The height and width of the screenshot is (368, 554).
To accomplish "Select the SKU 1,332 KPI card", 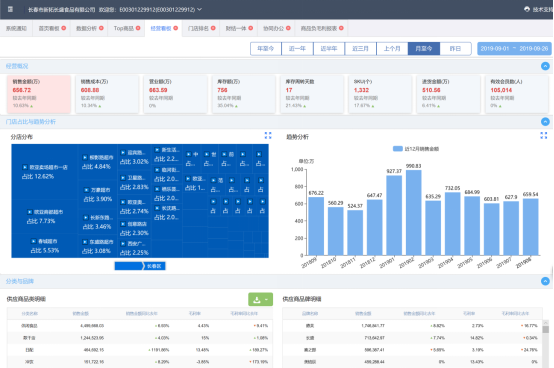I will click(x=380, y=94).
